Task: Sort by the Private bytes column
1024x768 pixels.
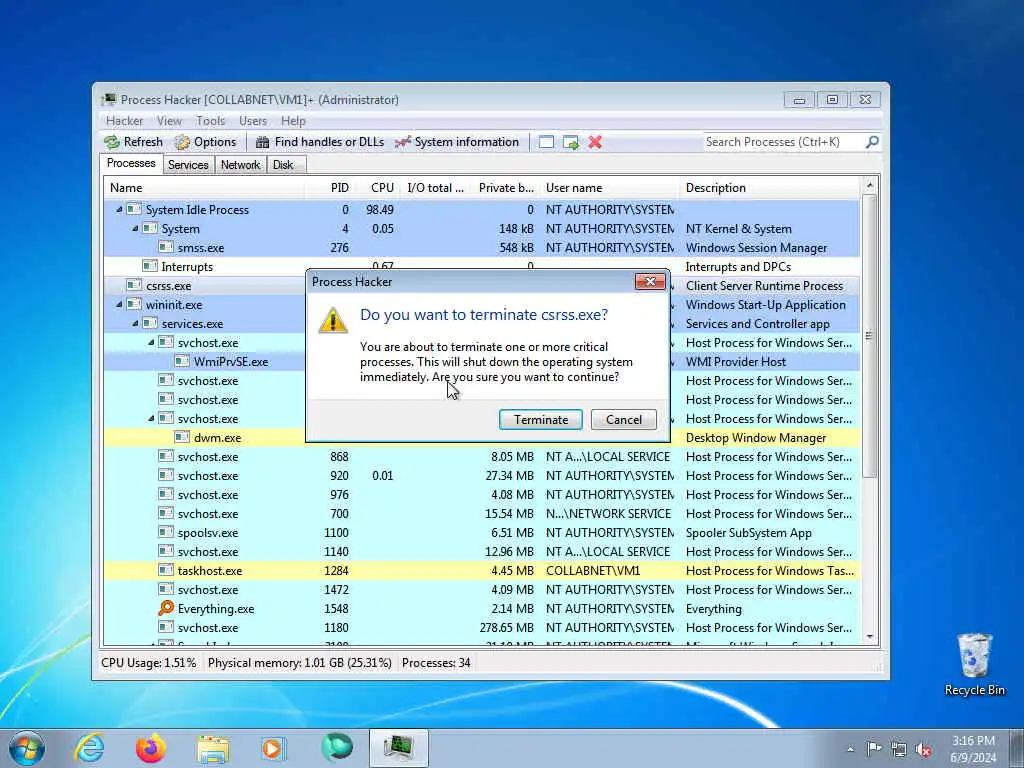Action: [x=504, y=187]
